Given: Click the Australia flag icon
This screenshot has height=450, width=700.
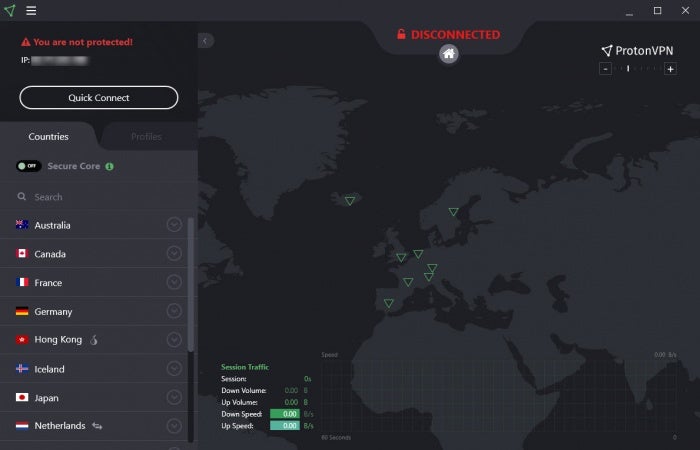Looking at the screenshot, I should [x=22, y=225].
